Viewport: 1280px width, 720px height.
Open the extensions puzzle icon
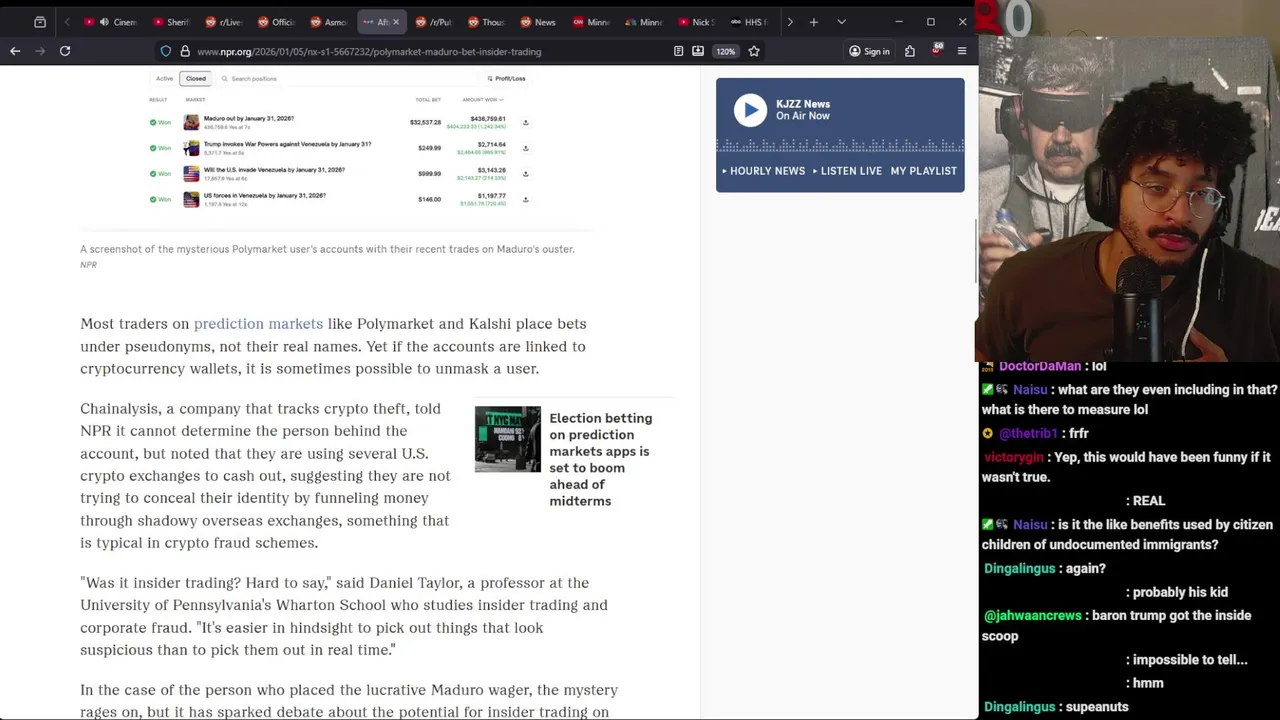(x=910, y=51)
